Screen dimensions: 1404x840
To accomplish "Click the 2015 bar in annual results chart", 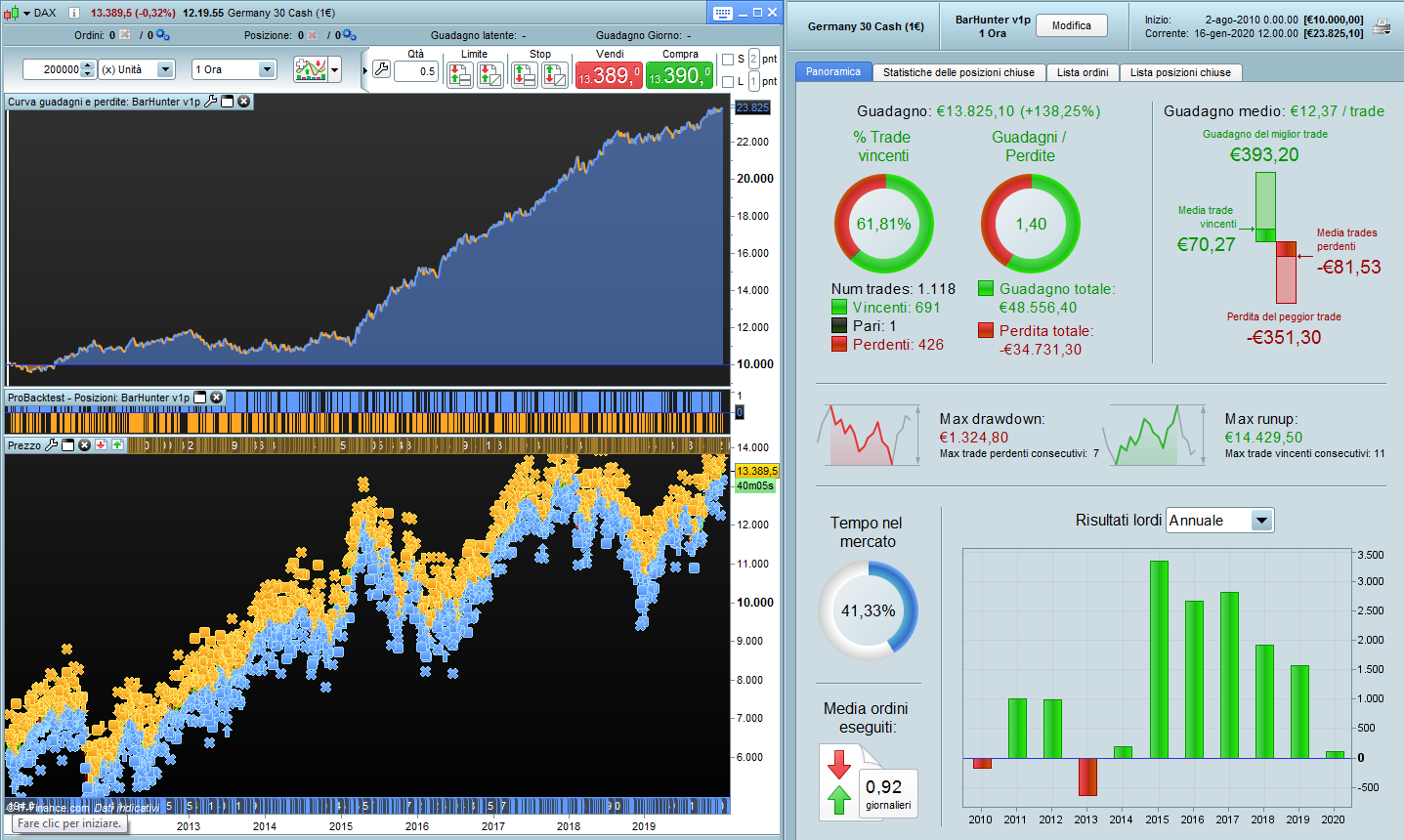I will [1159, 659].
